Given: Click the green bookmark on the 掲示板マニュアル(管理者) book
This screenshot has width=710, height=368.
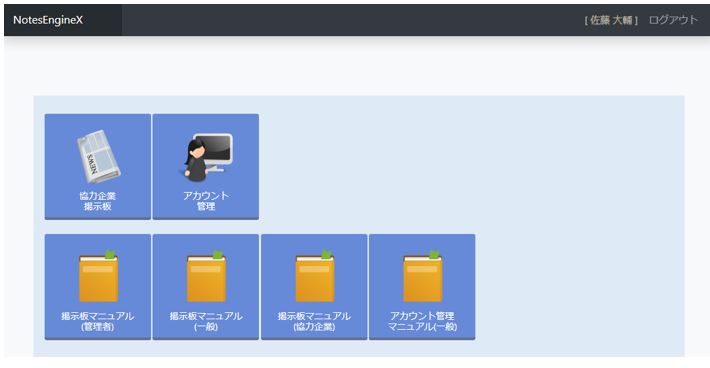Looking at the screenshot, I should (110, 254).
